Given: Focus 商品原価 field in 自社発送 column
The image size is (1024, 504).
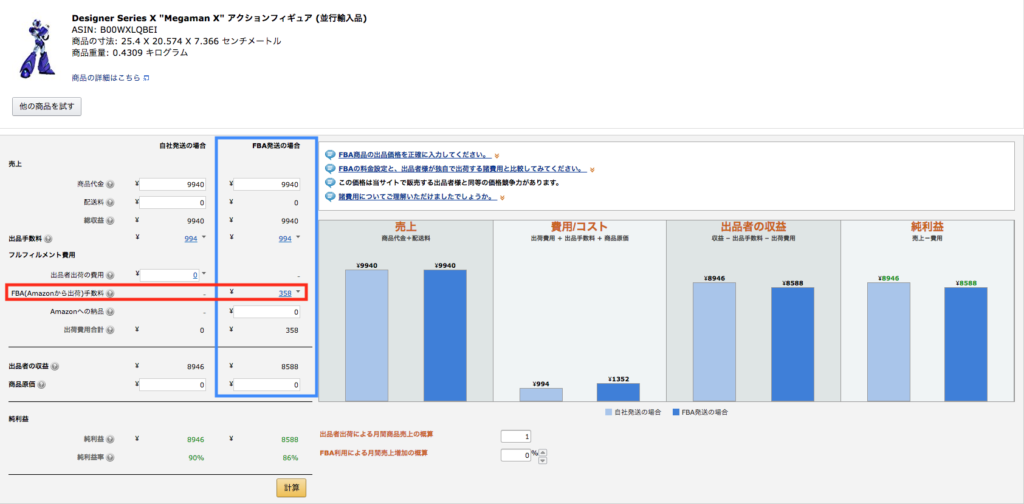Looking at the screenshot, I should [173, 385].
